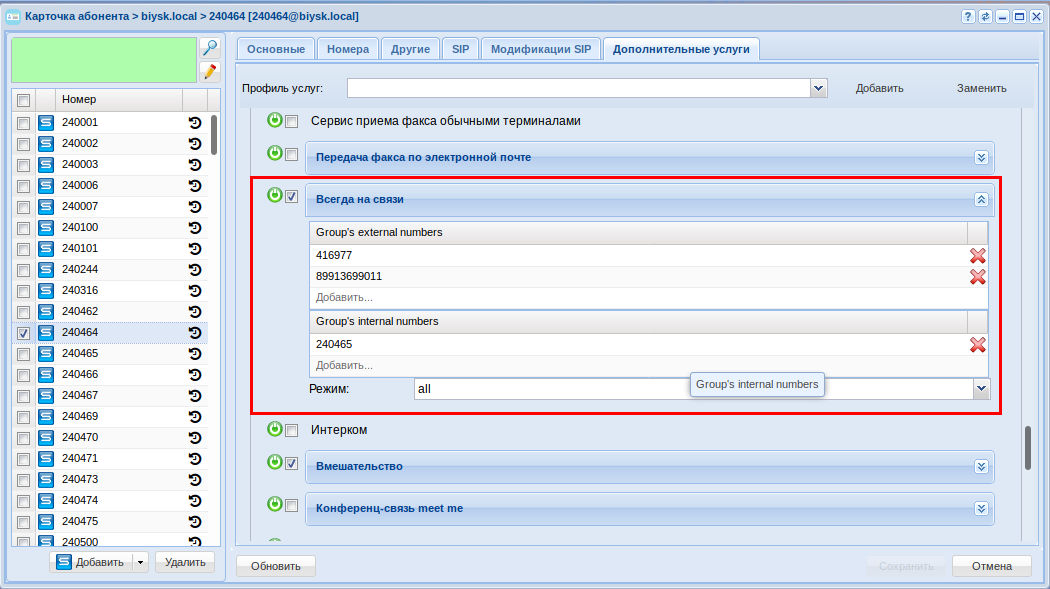Tick the checkbox for number 240465
This screenshot has width=1050, height=589.
pos(24,354)
